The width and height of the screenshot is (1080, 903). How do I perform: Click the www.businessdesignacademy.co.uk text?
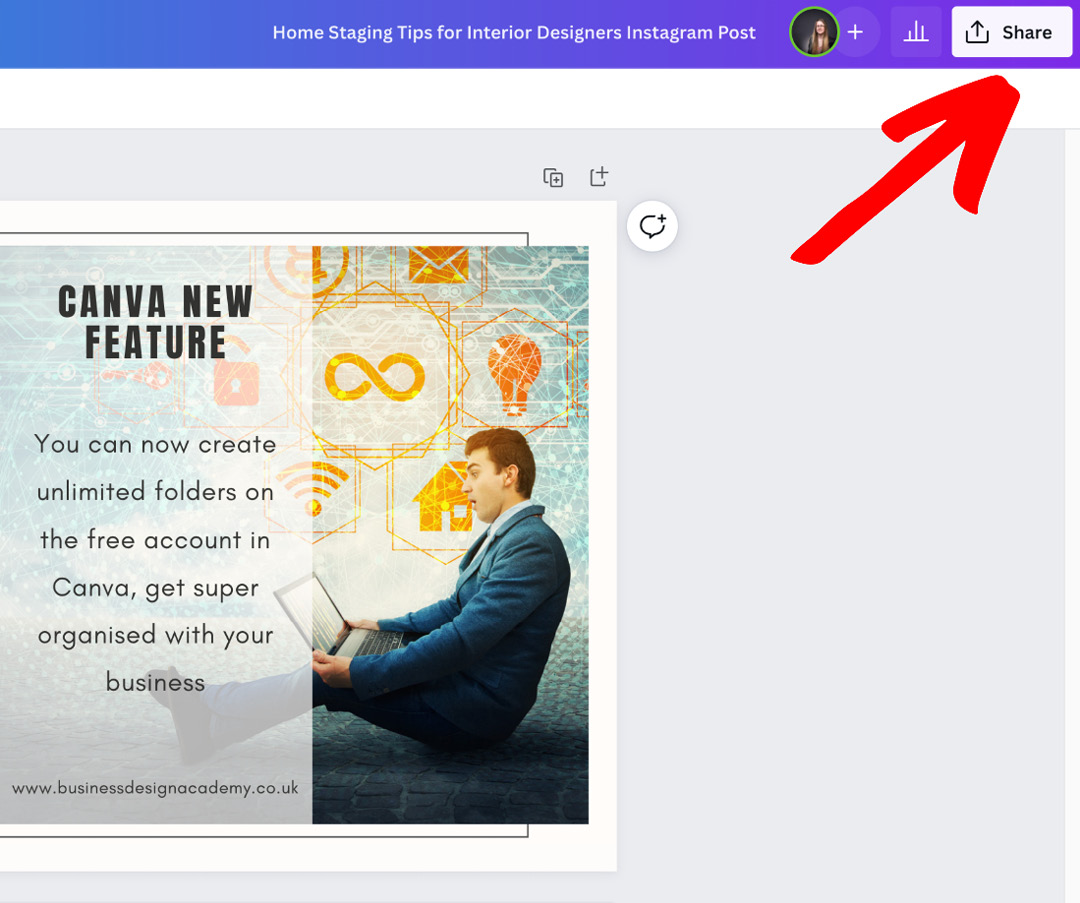(x=155, y=788)
